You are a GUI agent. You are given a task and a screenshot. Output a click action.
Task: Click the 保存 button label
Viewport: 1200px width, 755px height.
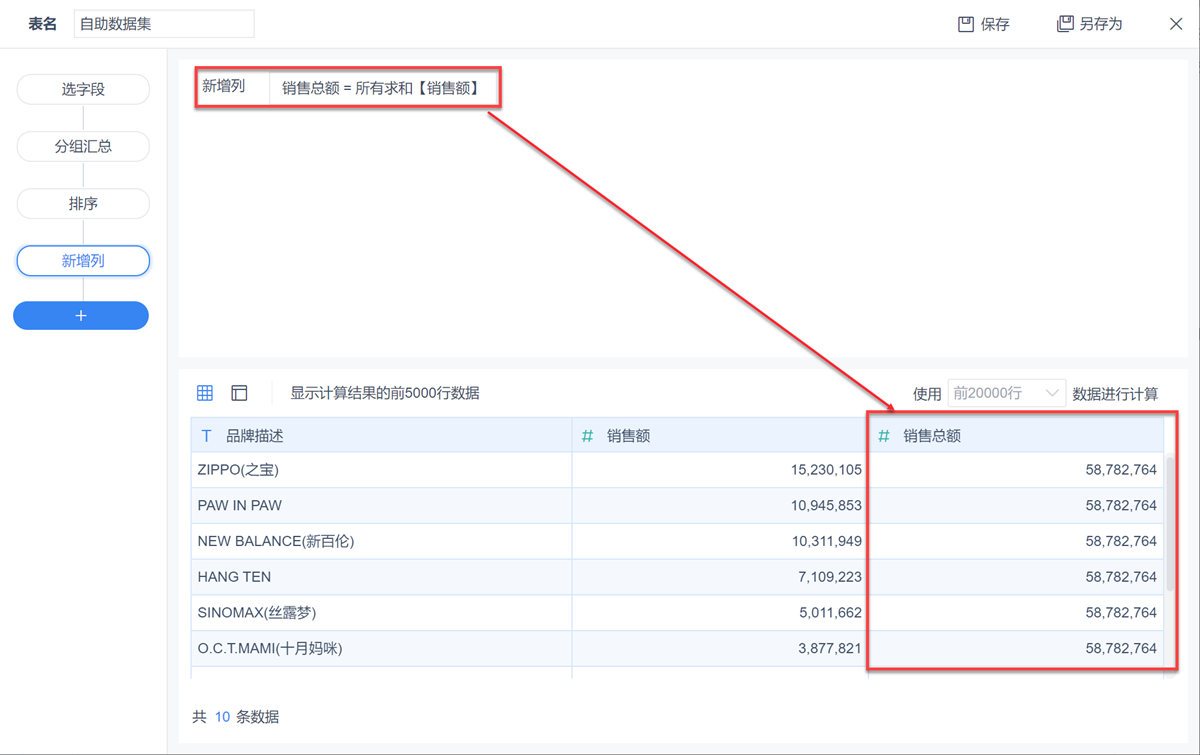995,24
